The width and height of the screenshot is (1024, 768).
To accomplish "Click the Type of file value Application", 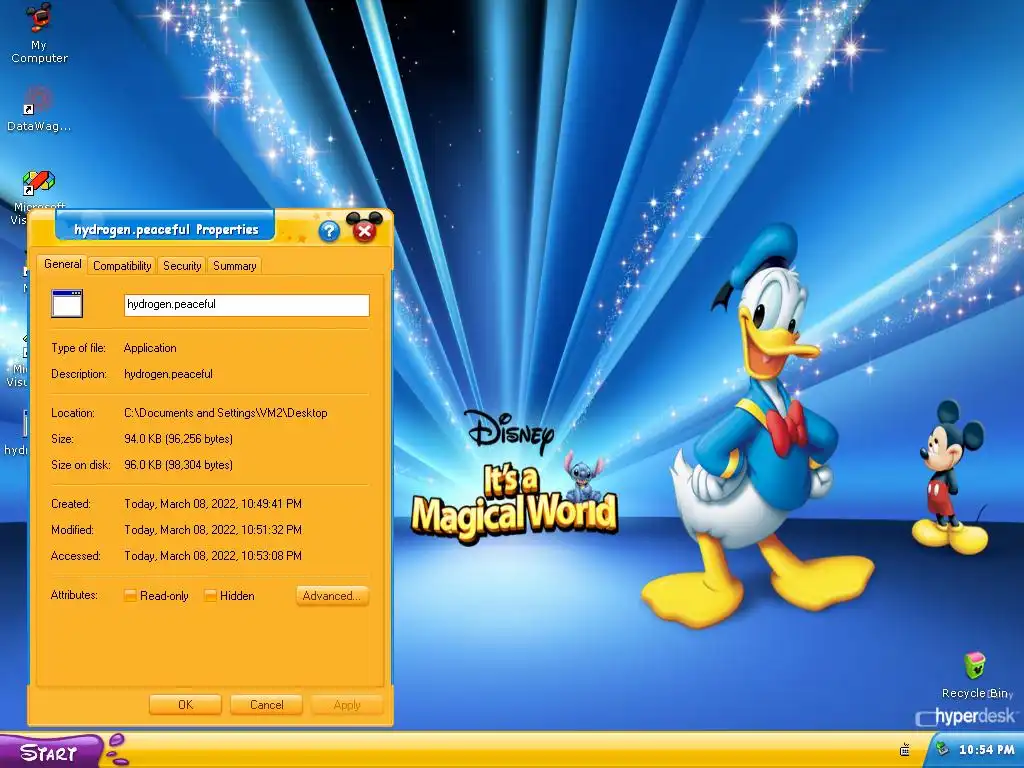I will (150, 348).
